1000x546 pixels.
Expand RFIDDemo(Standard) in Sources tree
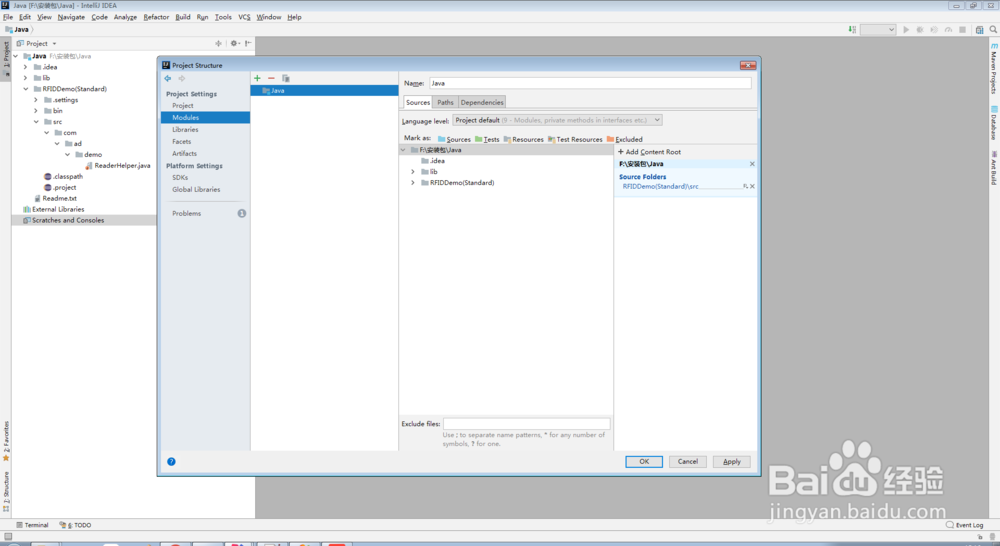413,182
